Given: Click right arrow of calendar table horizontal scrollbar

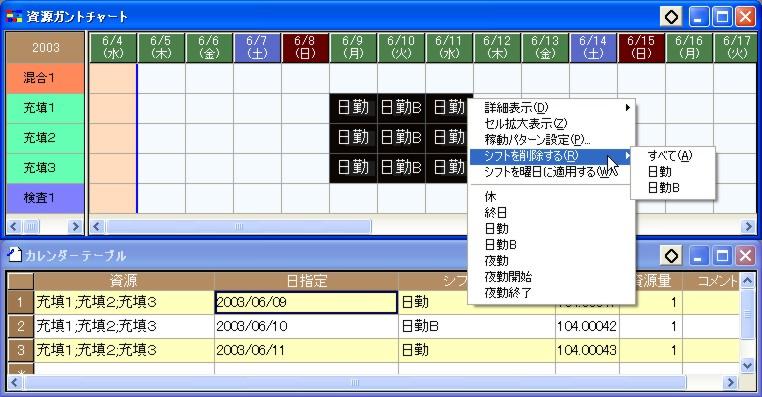Looking at the screenshot, I should click(x=730, y=383).
